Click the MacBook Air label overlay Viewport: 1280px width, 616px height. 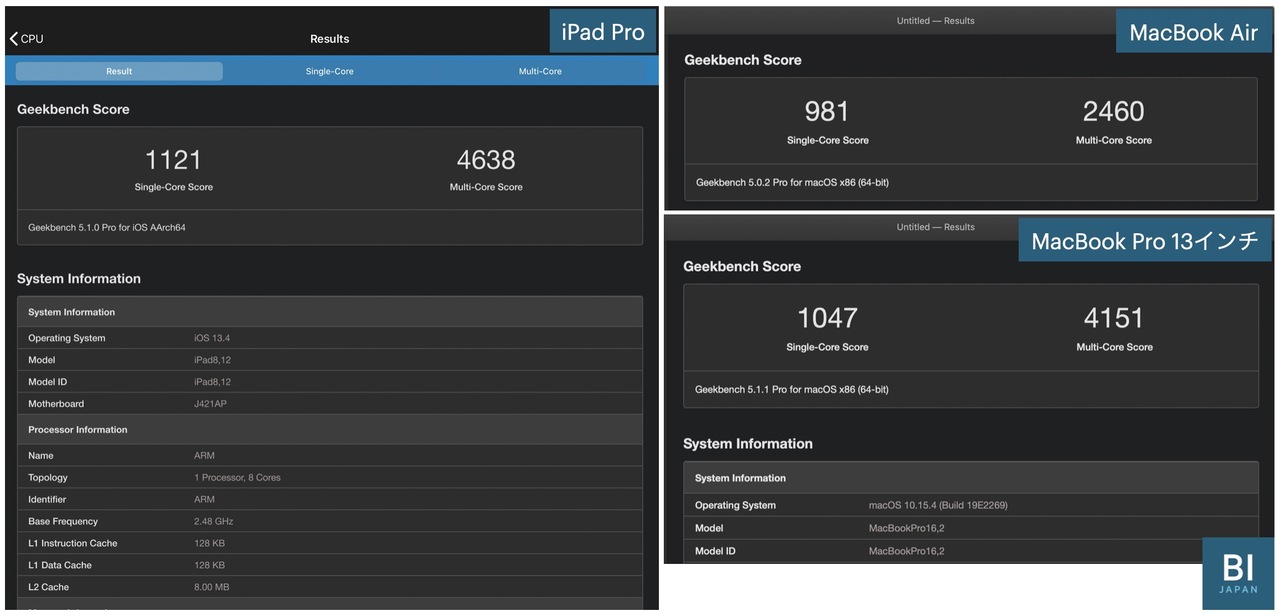click(1193, 31)
